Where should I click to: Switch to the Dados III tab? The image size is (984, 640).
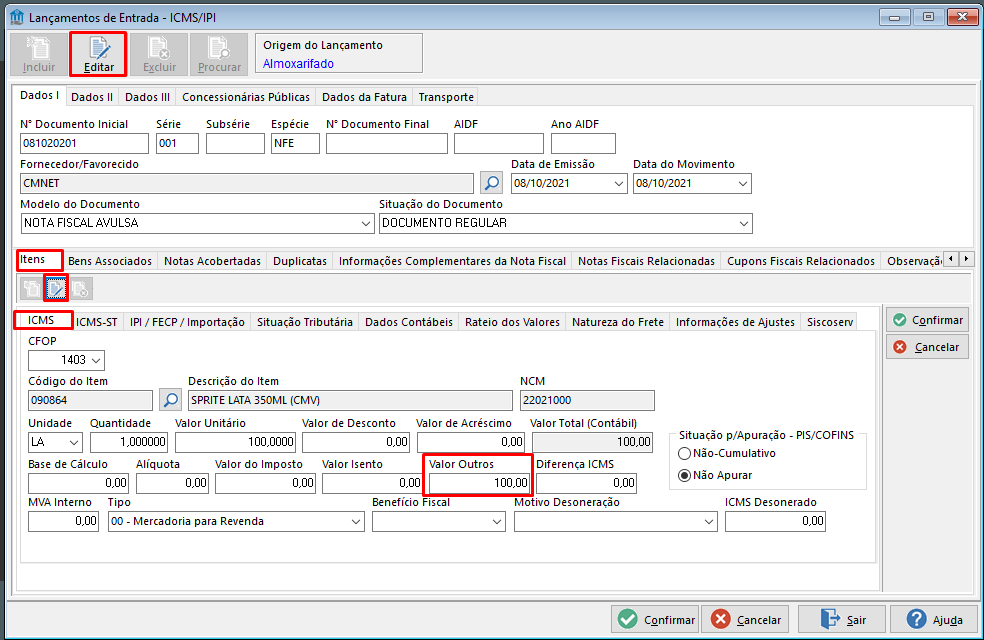[147, 97]
